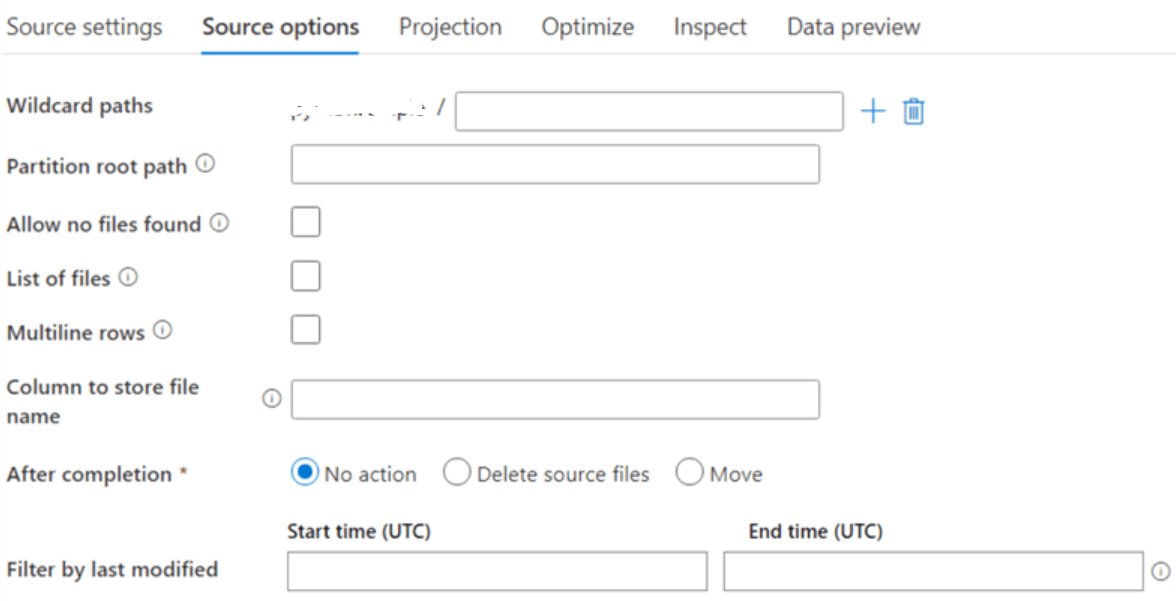Choose Move as completion action
This screenshot has height=601, width=1176.
coord(689,473)
